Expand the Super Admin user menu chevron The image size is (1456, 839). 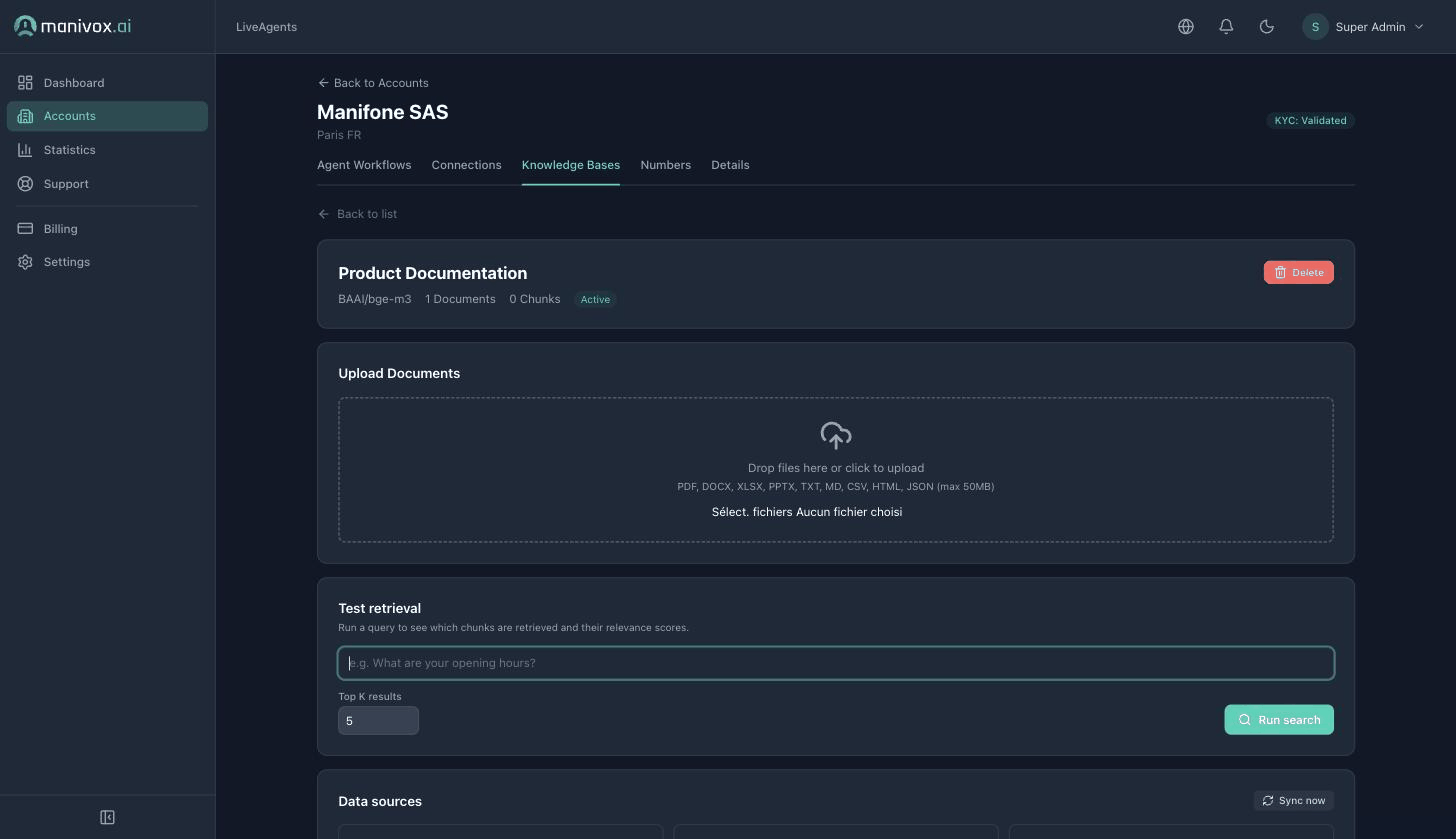pyautogui.click(x=1418, y=27)
